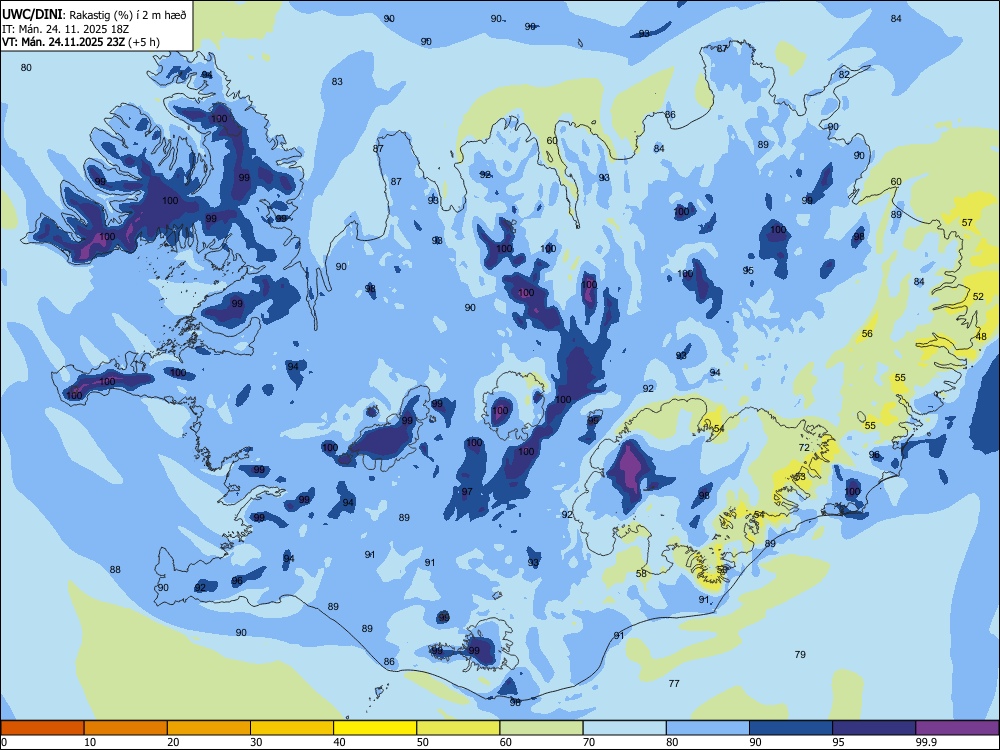Click the light orange 20–30 legend swatch

click(209, 728)
